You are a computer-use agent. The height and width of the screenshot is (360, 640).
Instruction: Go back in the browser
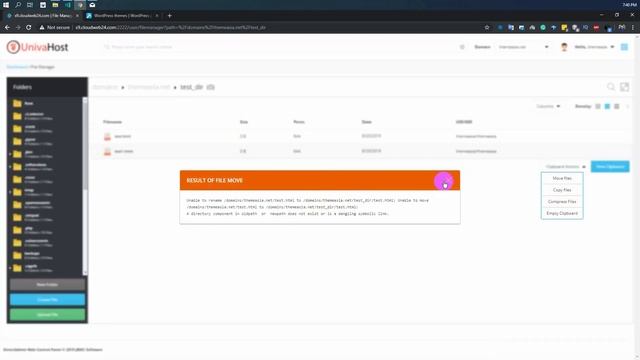[x=7, y=27]
